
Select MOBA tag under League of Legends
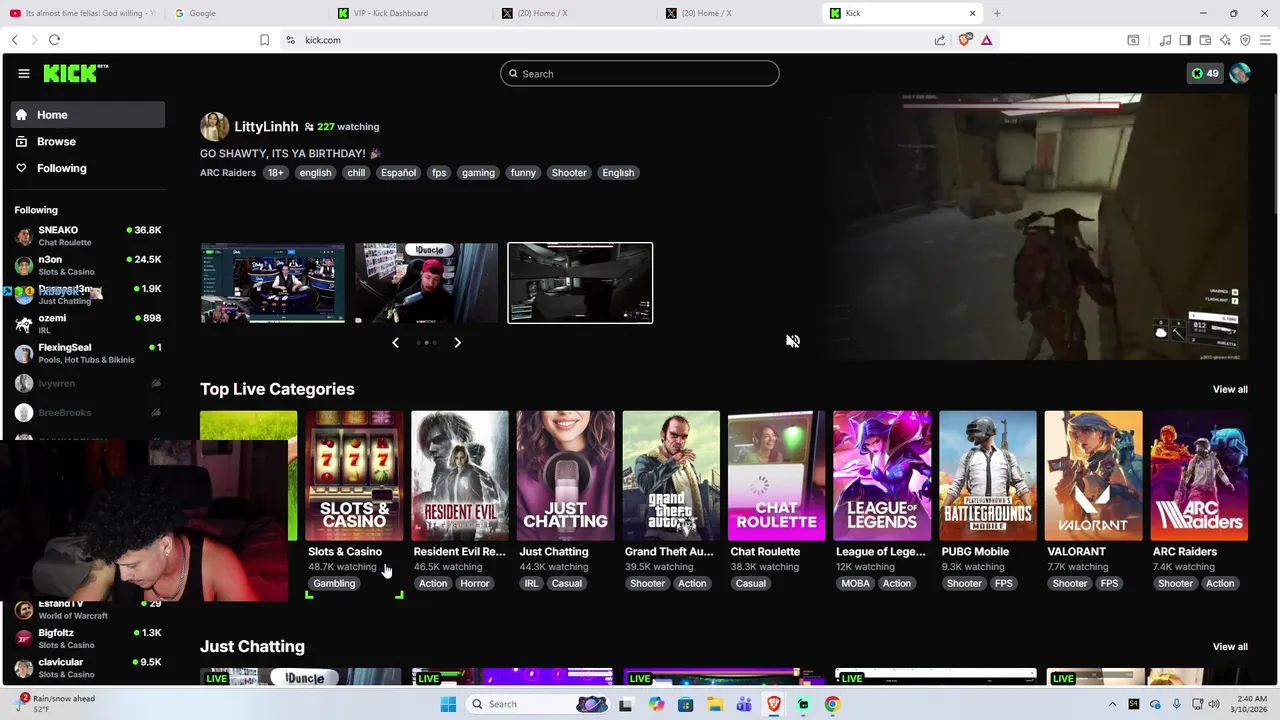click(855, 584)
